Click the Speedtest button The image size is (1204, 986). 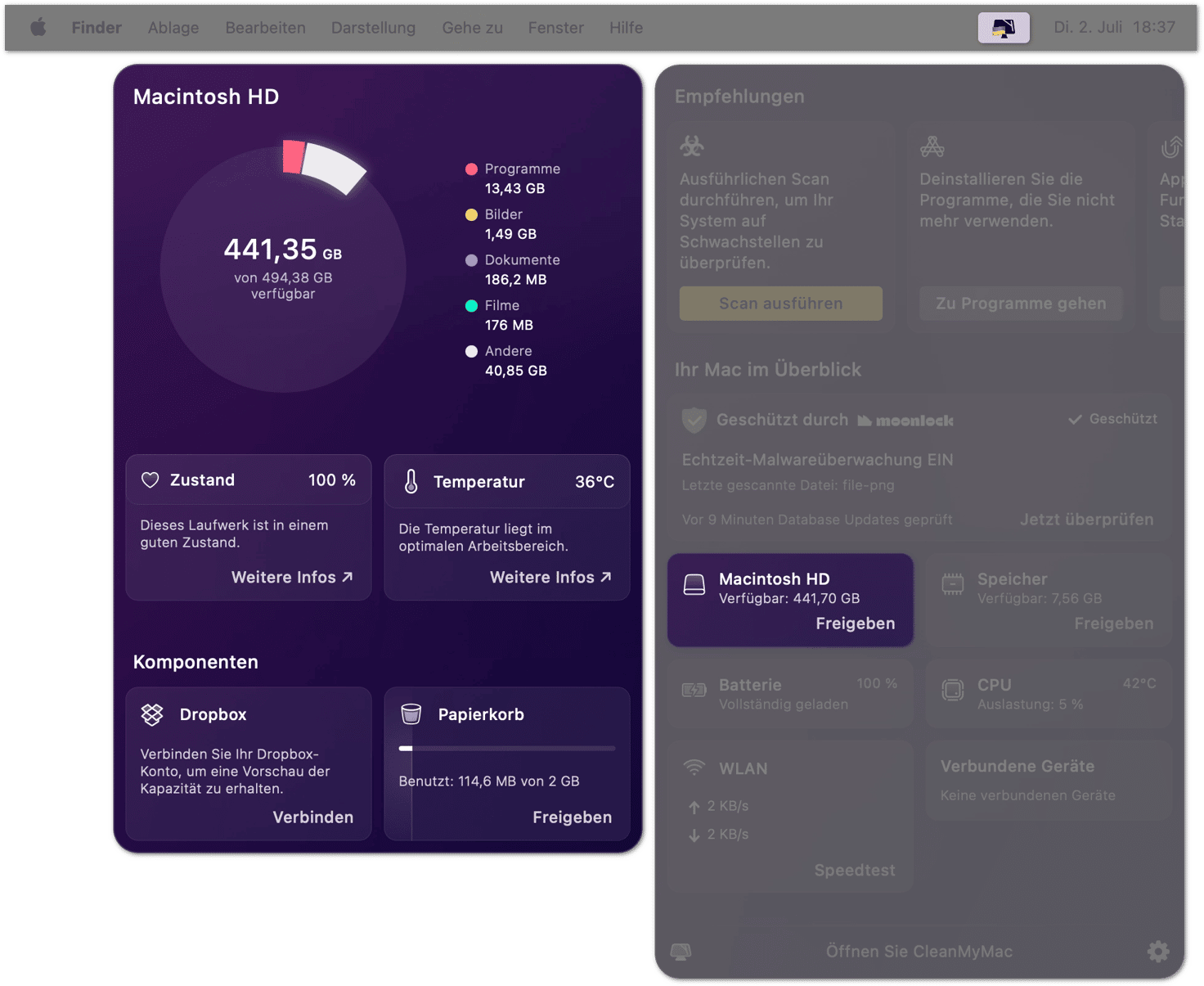click(x=855, y=871)
